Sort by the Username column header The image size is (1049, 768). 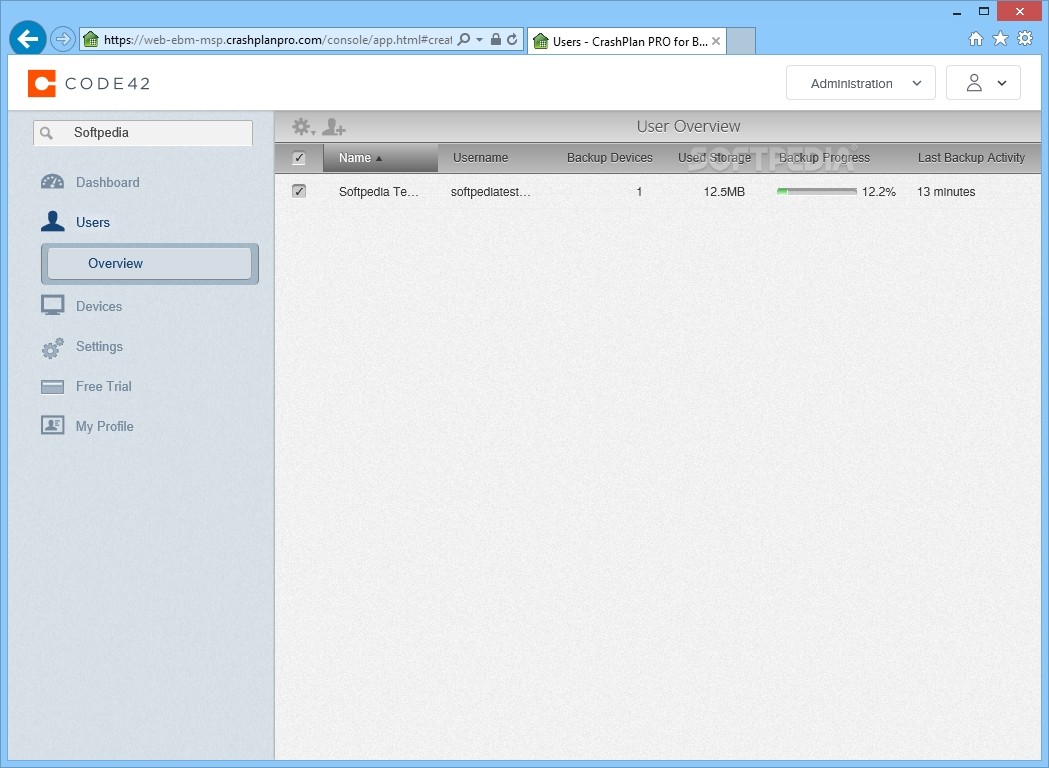(480, 158)
